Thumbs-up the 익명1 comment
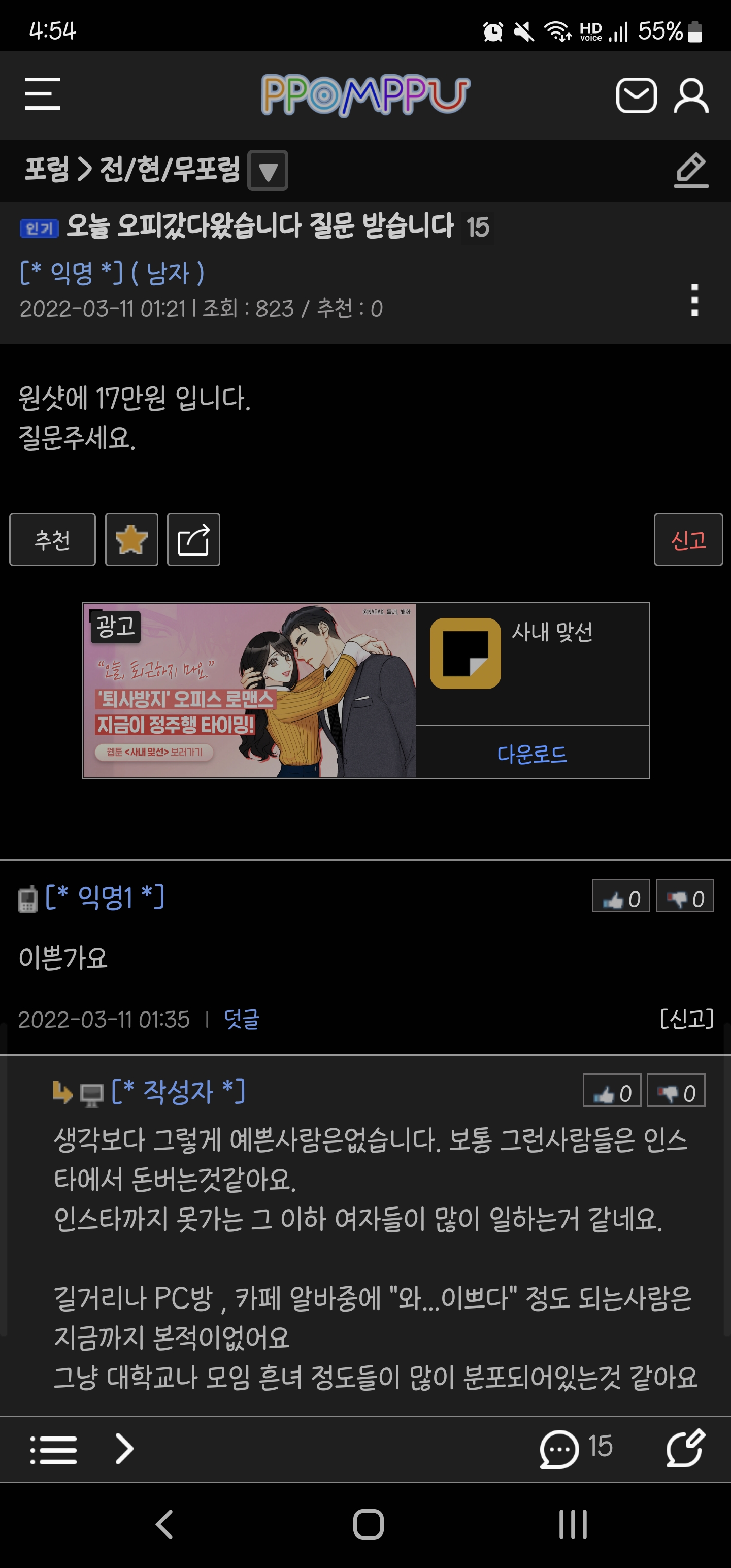Screen dimensions: 731x1568 pyautogui.click(x=621, y=896)
